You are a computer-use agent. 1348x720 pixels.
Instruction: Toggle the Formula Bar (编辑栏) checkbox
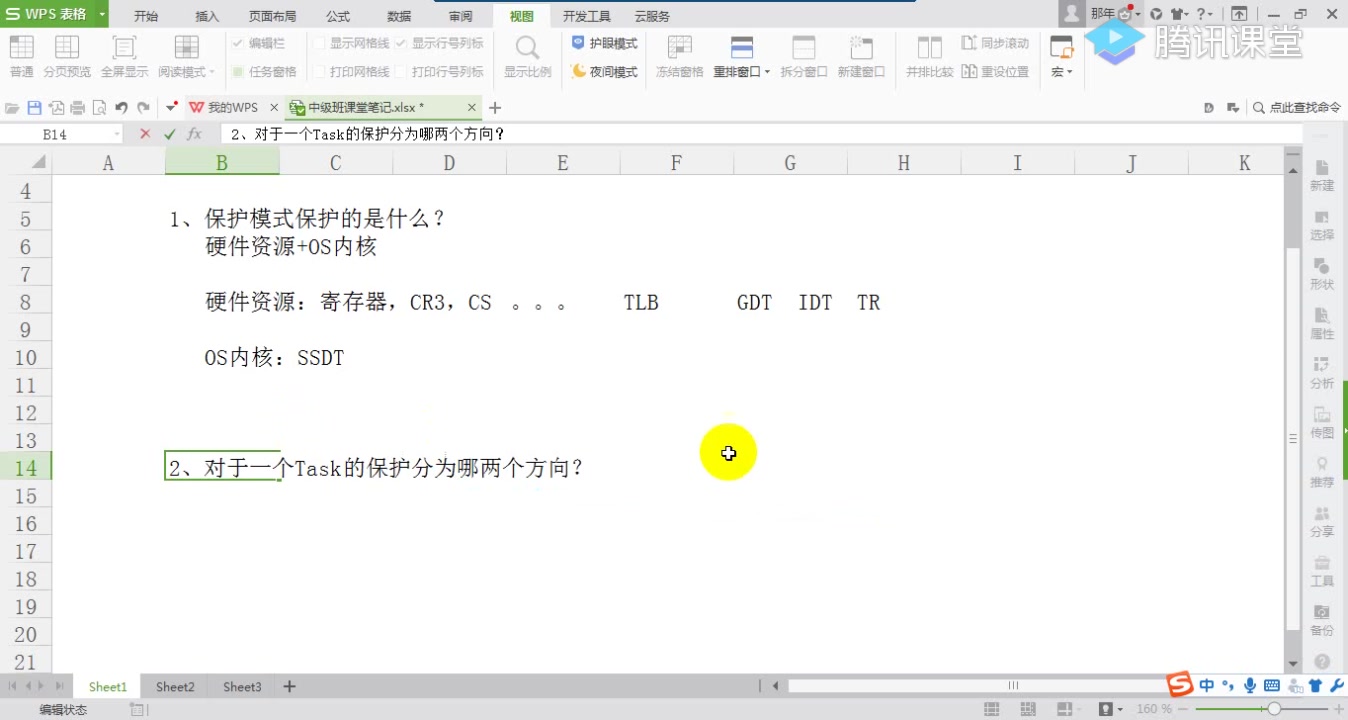pyautogui.click(x=238, y=44)
